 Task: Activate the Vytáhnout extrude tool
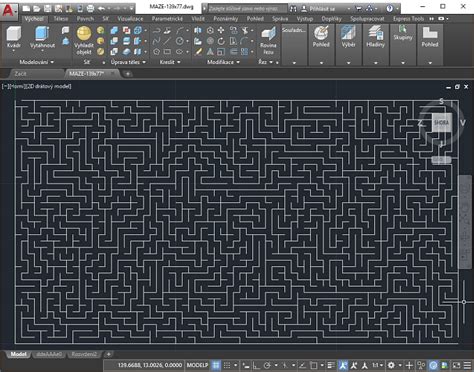(42, 37)
